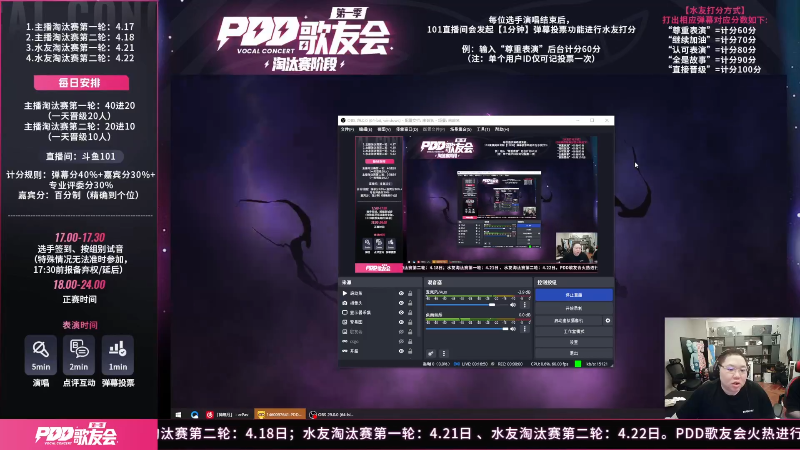Click the blue 停止直播 stop streaming button
Screen dimensions: 800x450
574,295
